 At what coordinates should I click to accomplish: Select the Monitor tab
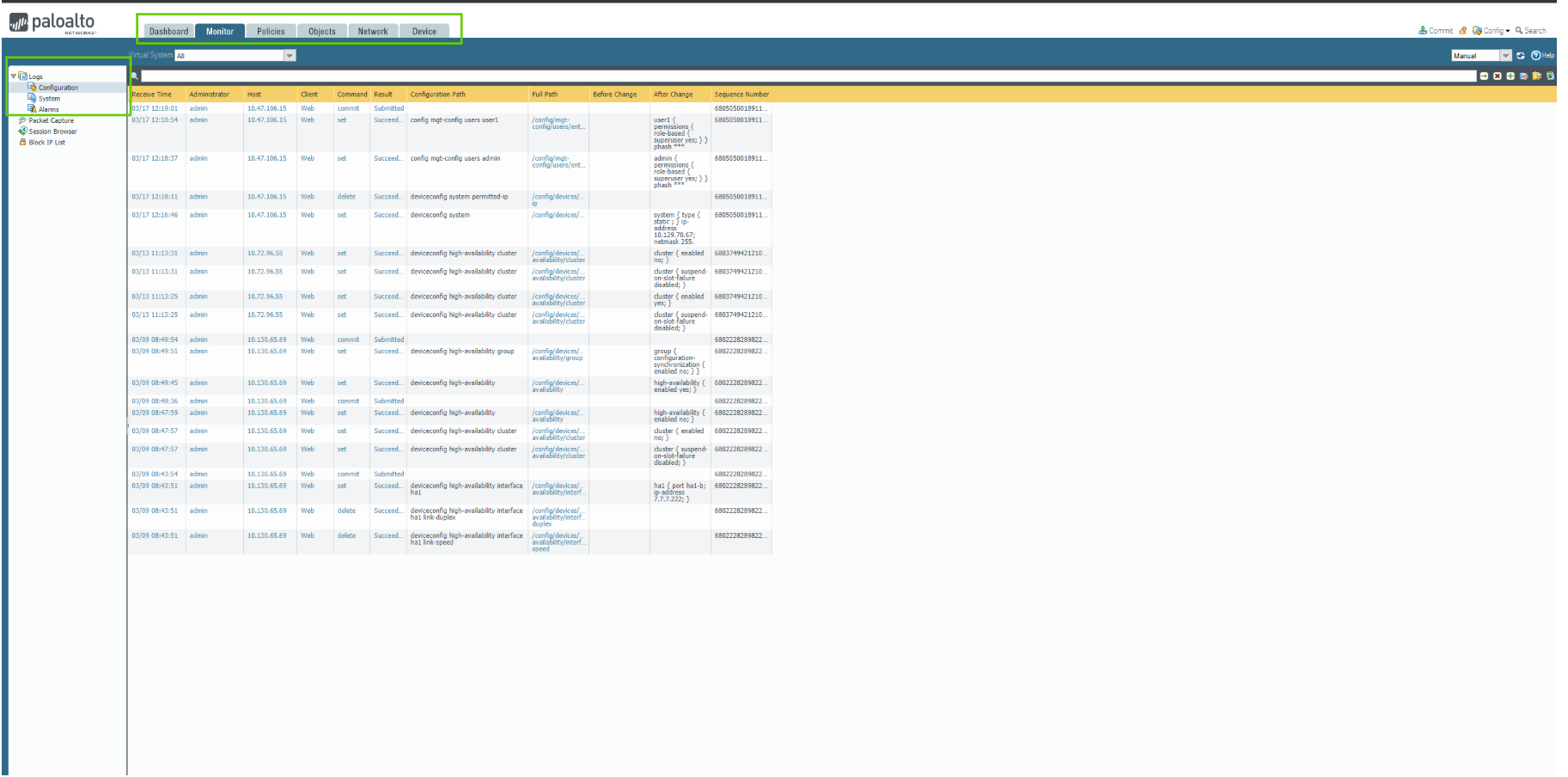[220, 32]
